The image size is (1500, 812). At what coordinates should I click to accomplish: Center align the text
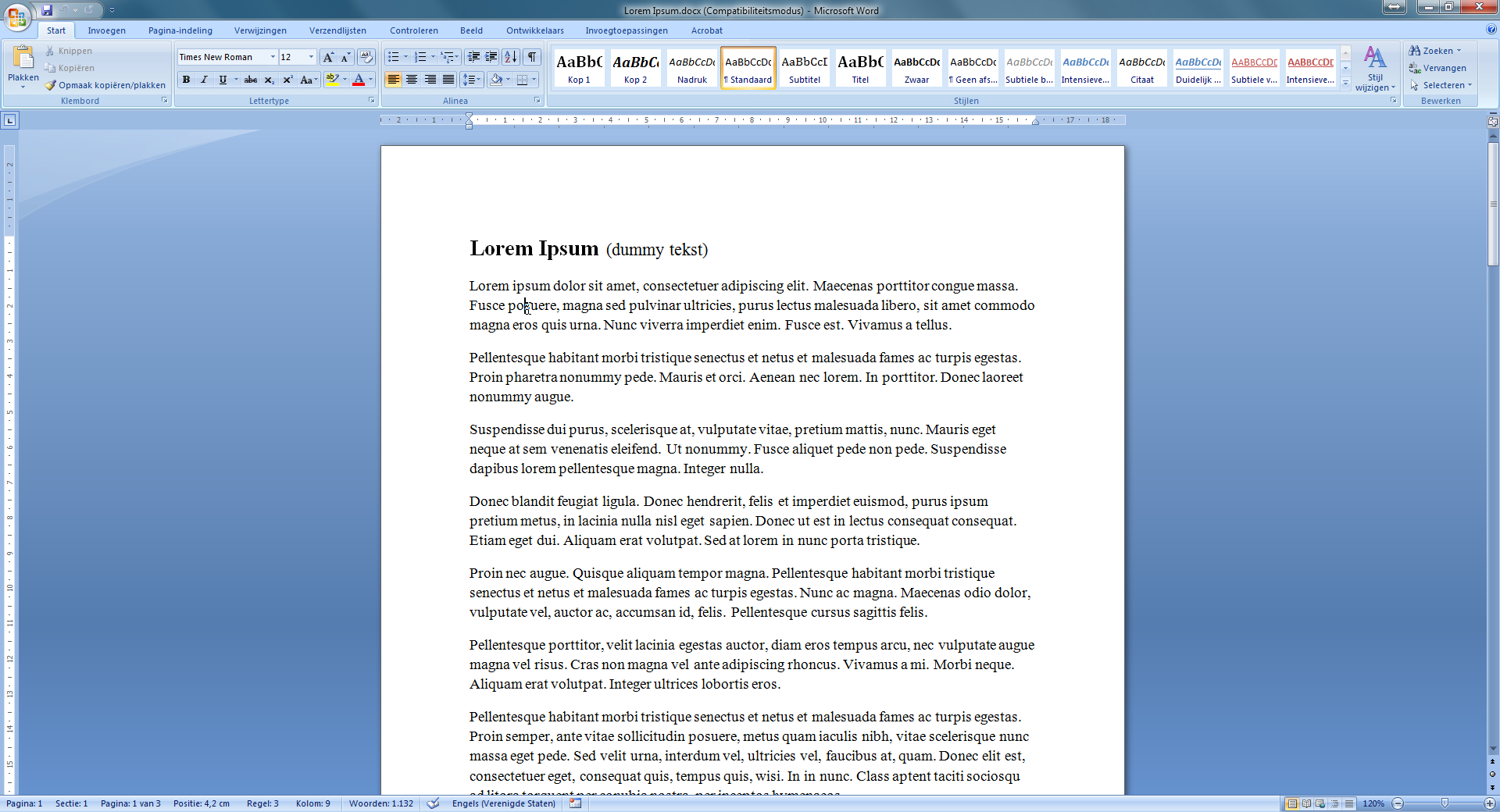(412, 80)
